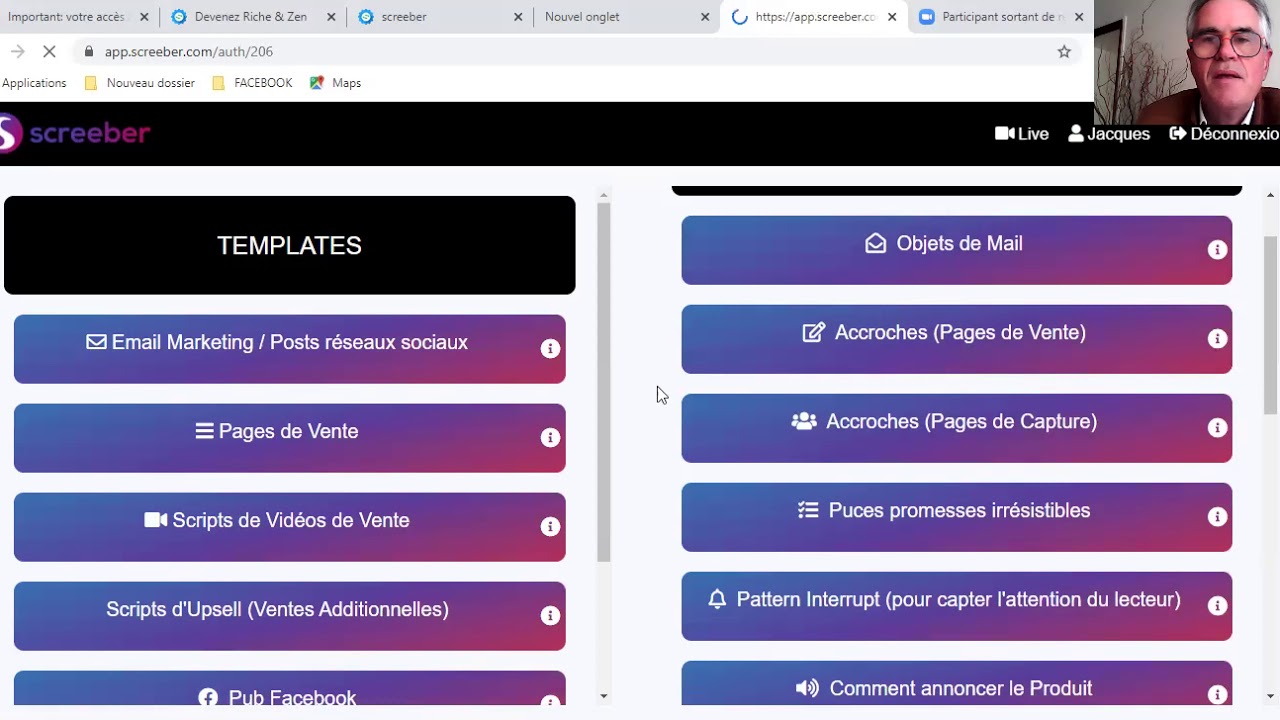Click info icon beside Email Marketing template
The width and height of the screenshot is (1280, 720).
pos(550,348)
